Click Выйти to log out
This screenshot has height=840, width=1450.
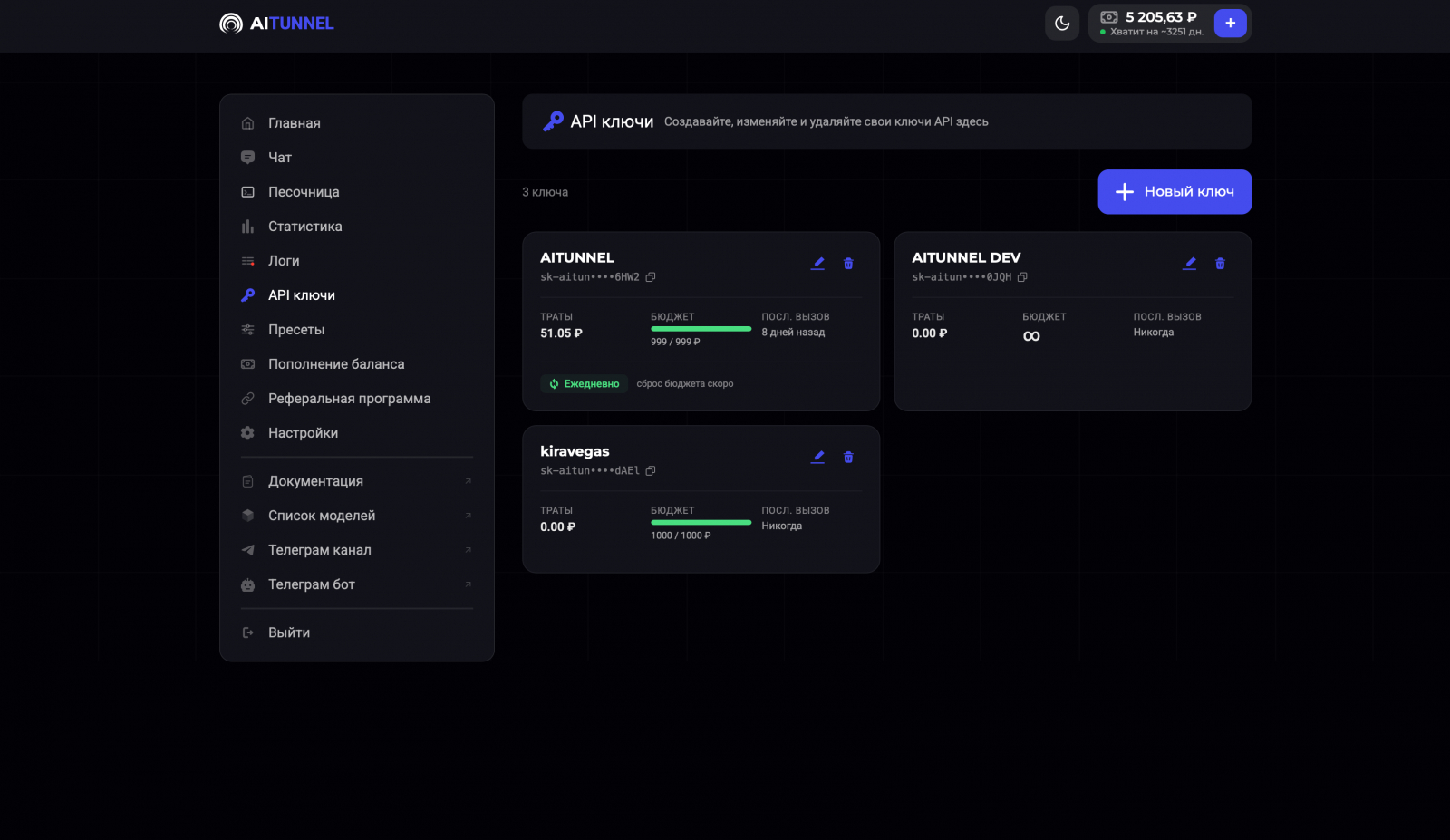click(x=357, y=632)
